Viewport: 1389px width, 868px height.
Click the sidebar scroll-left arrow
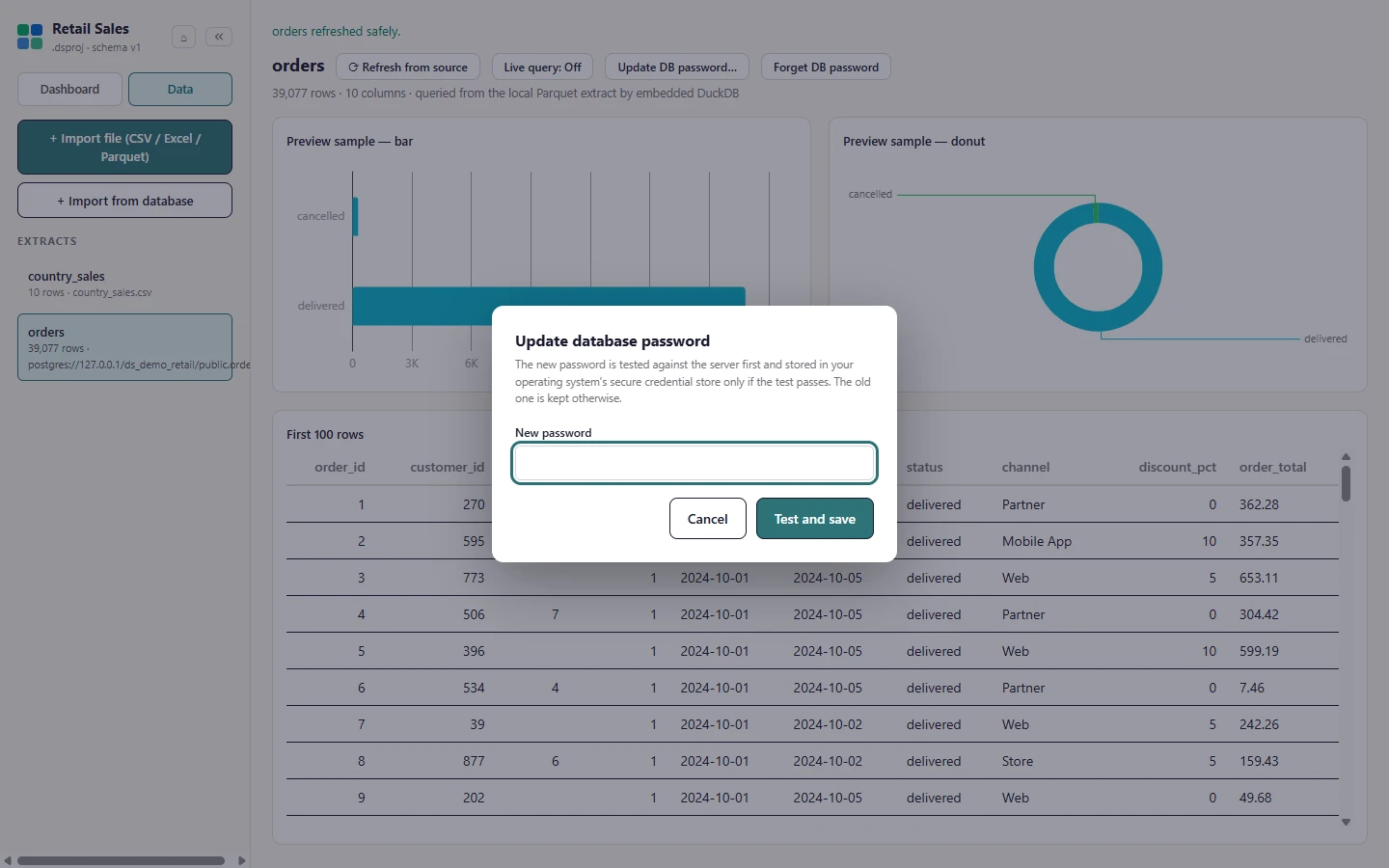point(8,860)
